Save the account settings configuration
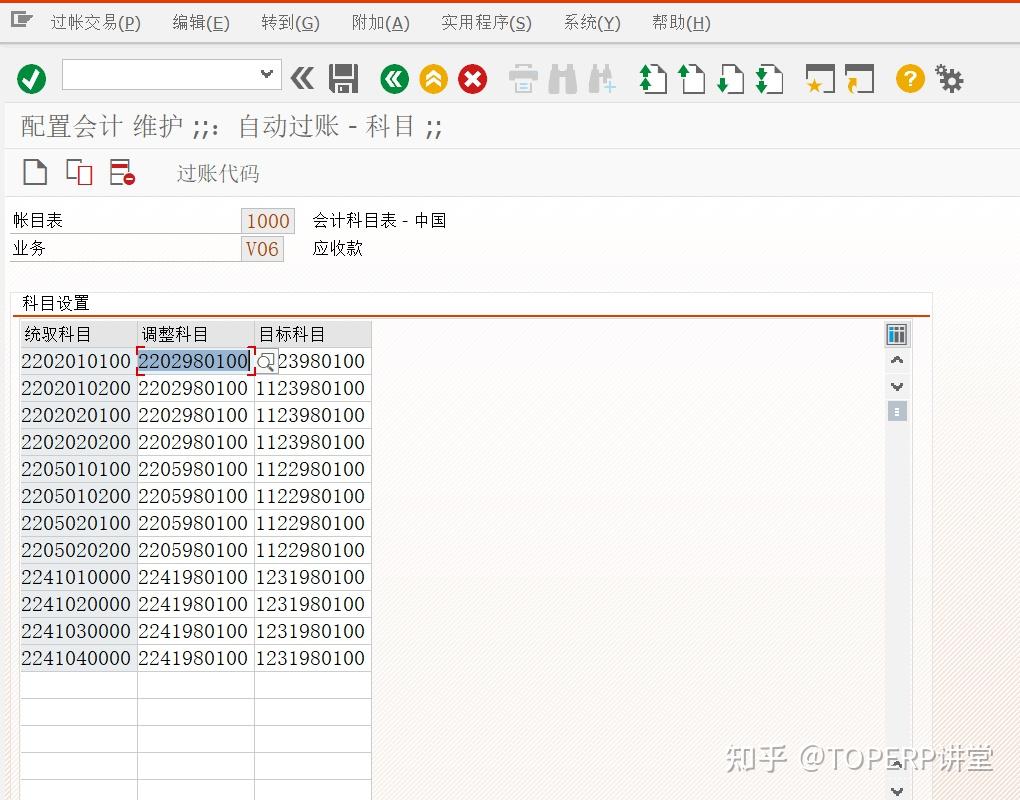Viewport: 1020px width, 800px height. point(344,79)
